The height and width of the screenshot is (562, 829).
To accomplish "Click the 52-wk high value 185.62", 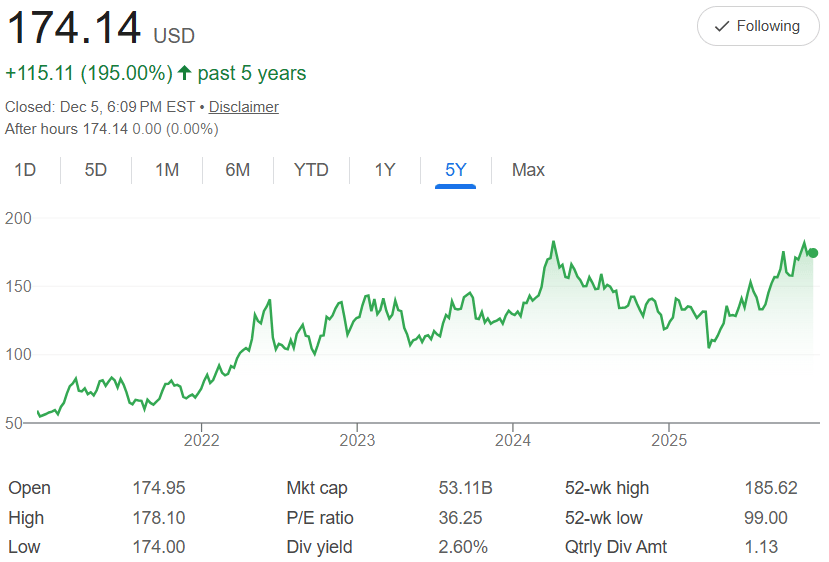I will pyautogui.click(x=771, y=488).
